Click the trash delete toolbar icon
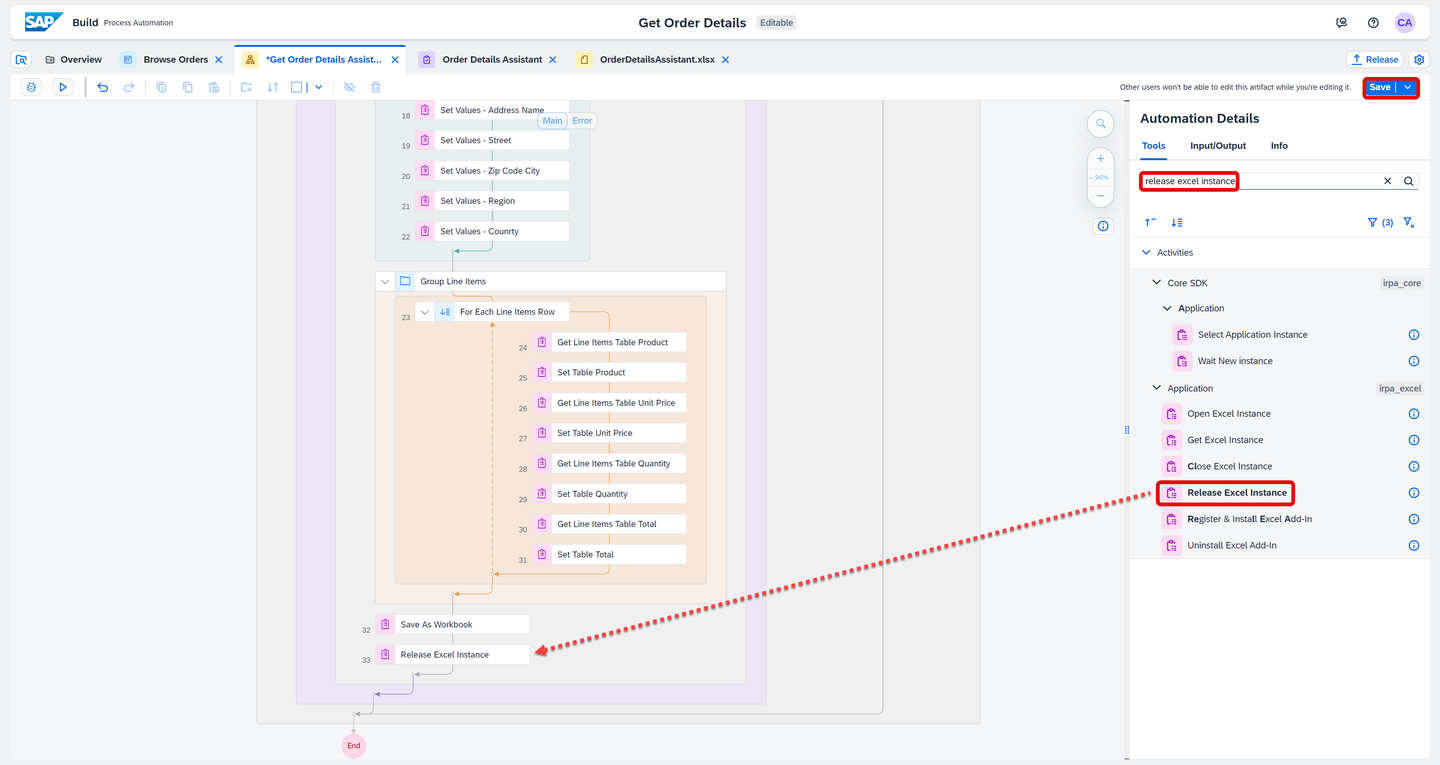The height and width of the screenshot is (765, 1440). coord(376,87)
